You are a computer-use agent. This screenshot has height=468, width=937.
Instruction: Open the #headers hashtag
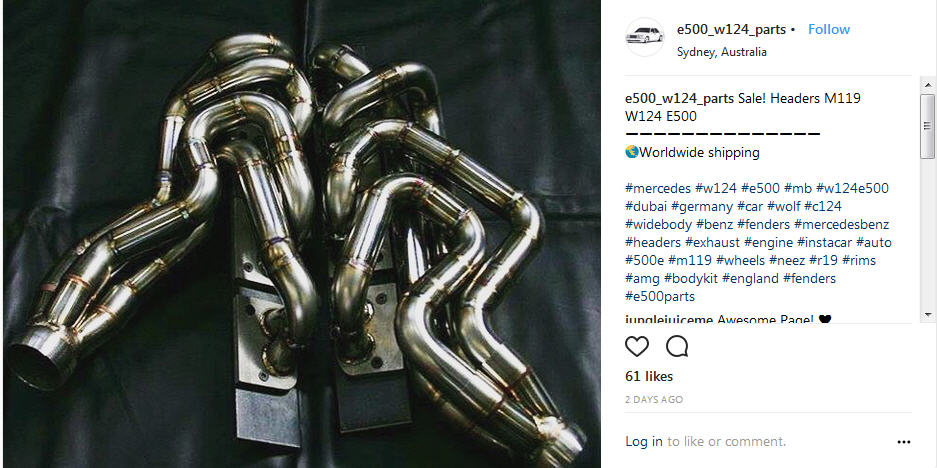point(653,243)
